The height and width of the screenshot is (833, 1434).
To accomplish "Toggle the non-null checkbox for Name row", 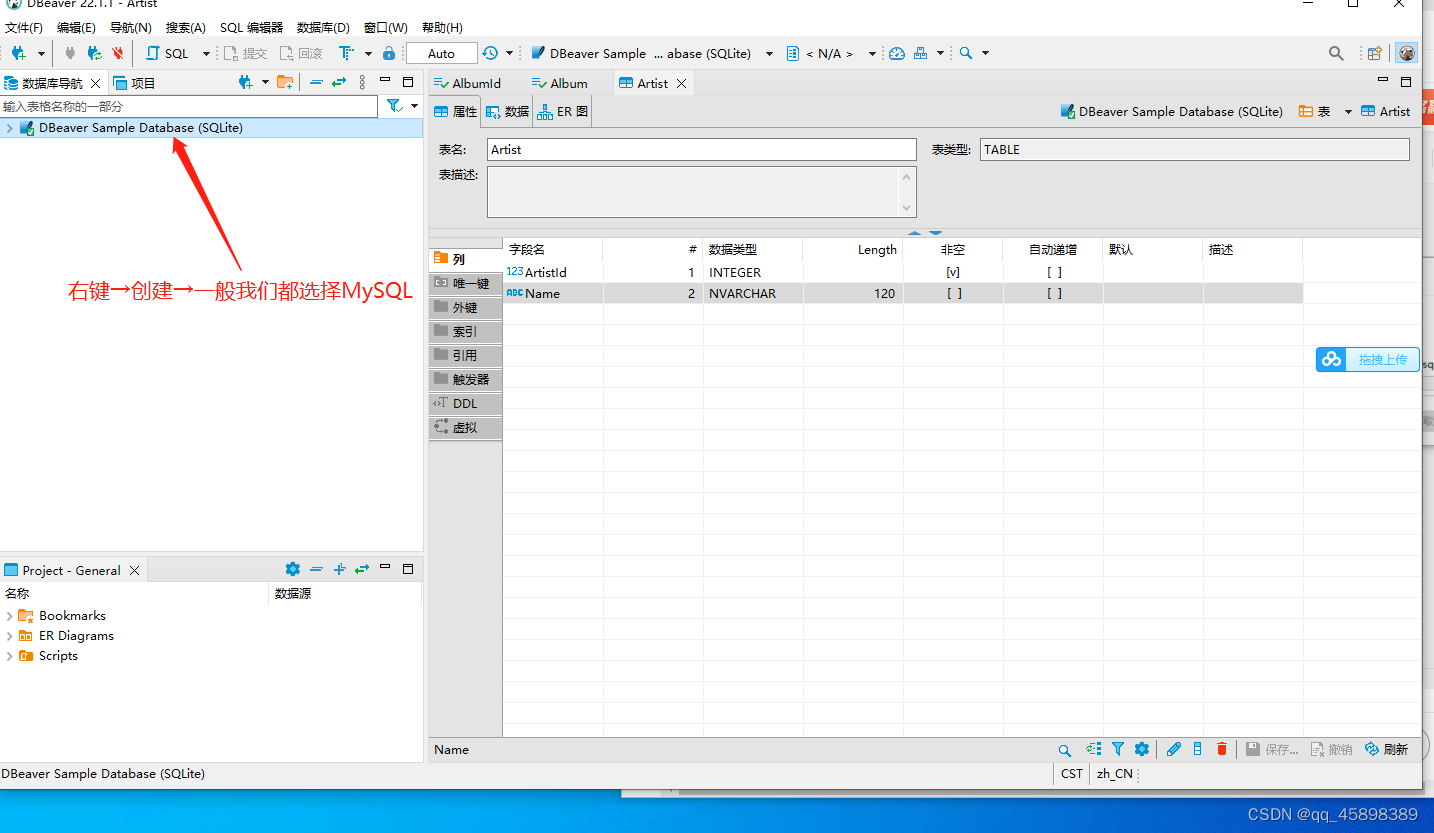I will click(954, 293).
